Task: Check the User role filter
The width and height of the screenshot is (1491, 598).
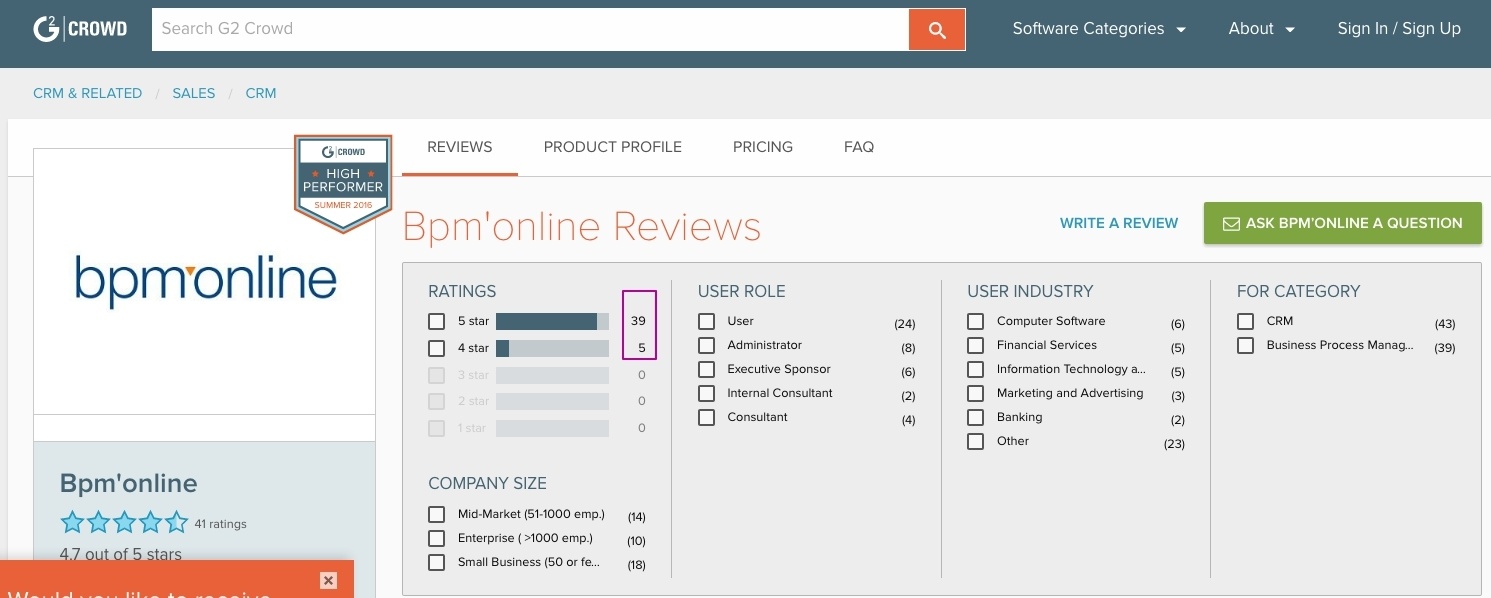Action: [707, 321]
